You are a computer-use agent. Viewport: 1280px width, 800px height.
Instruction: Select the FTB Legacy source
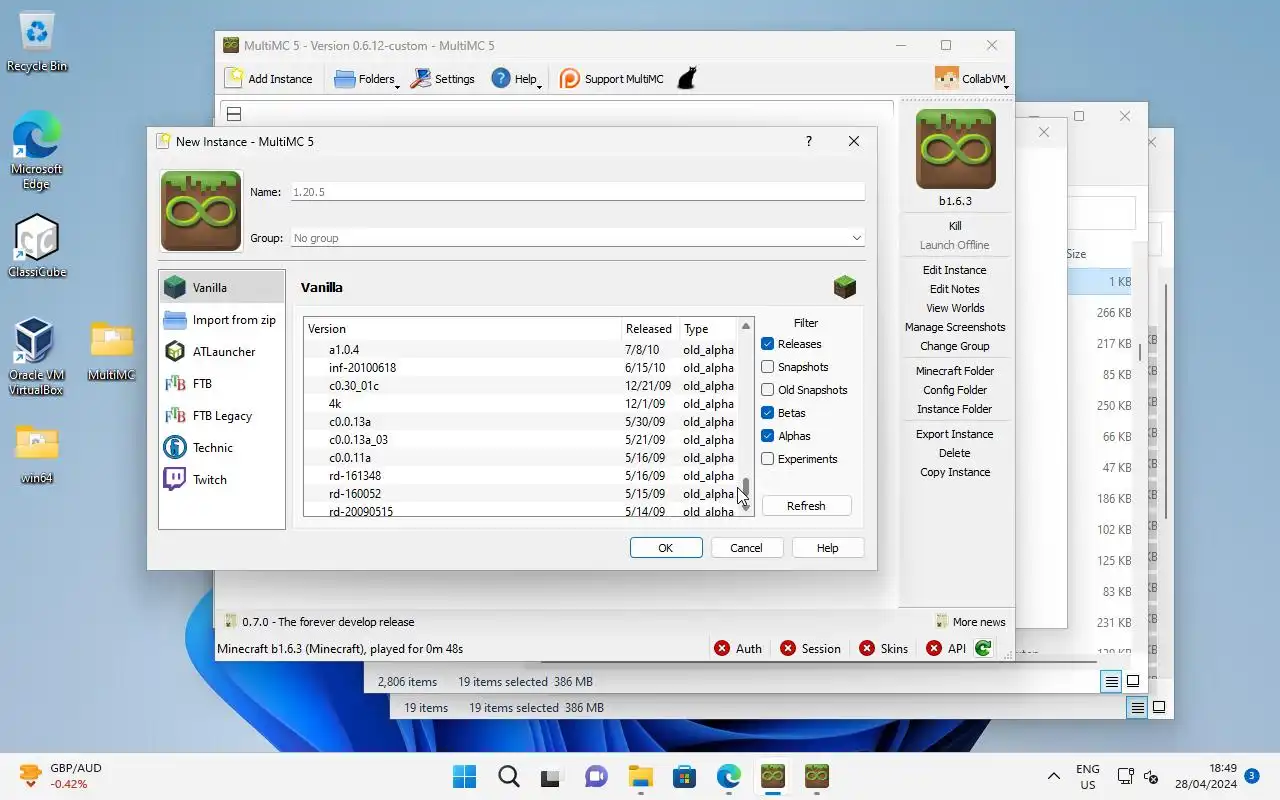222,416
